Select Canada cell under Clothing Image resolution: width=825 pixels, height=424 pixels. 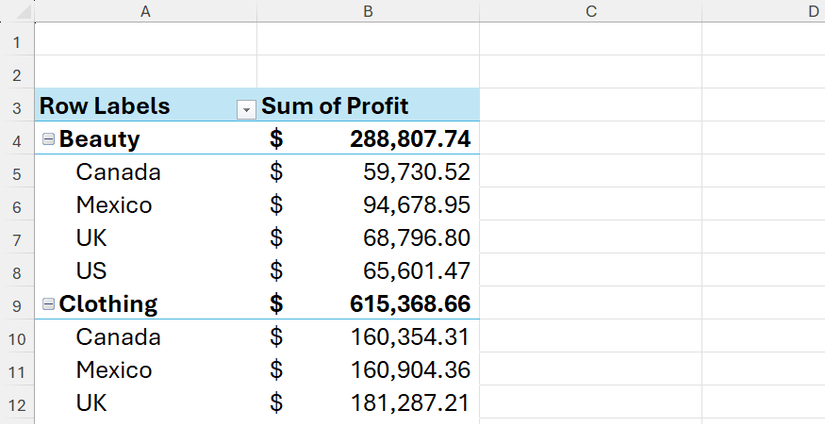pos(146,336)
